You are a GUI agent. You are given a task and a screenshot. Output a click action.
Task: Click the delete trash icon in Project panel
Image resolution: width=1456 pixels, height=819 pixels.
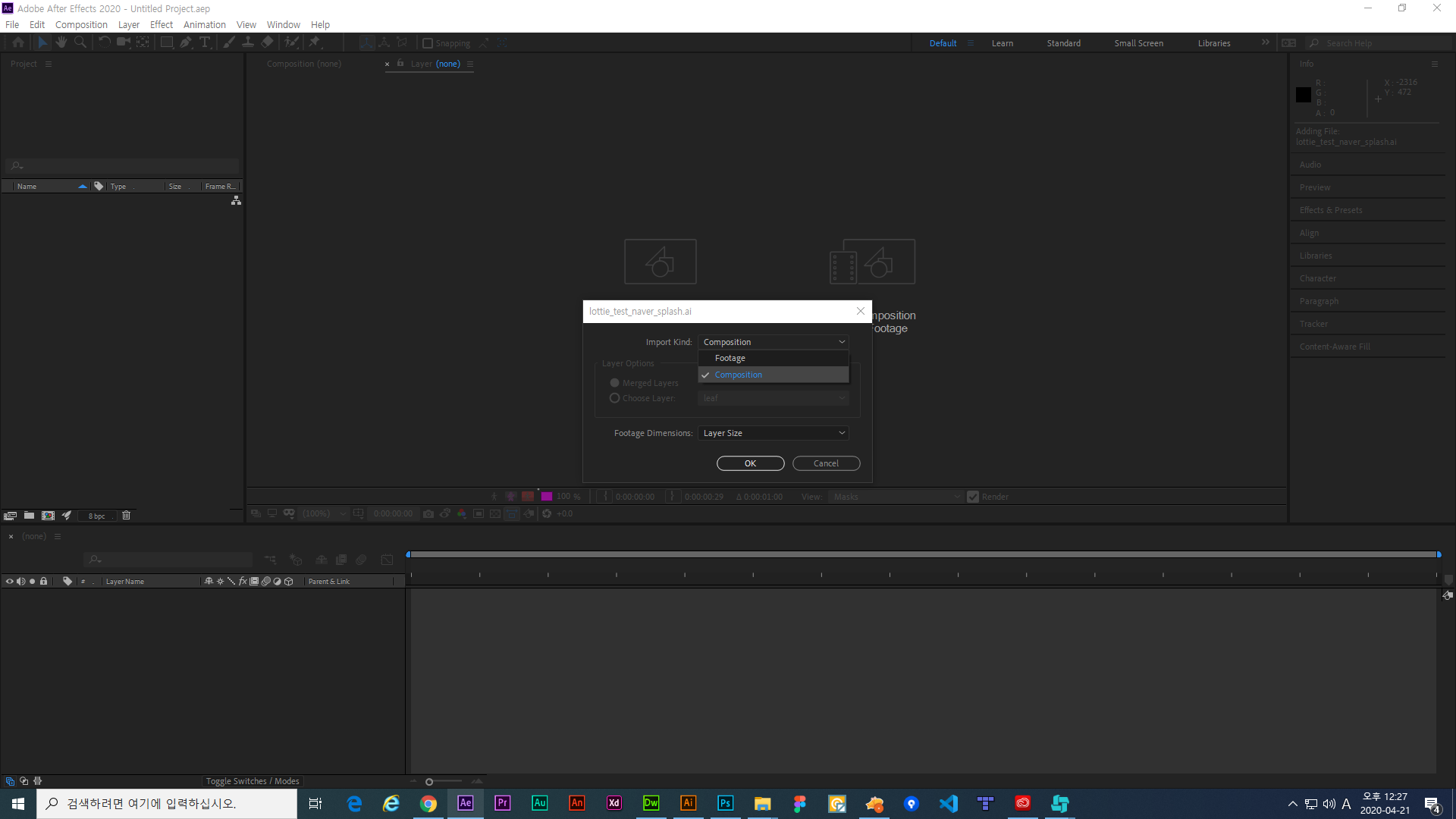(x=127, y=516)
